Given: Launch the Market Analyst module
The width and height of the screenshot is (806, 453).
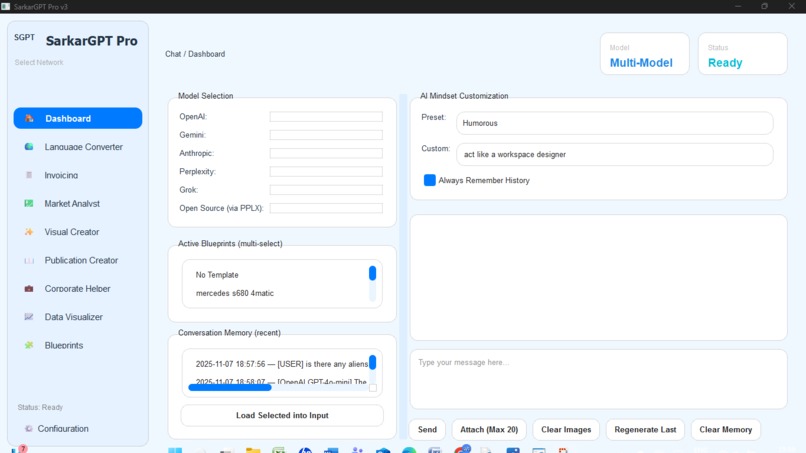Looking at the screenshot, I should pyautogui.click(x=78, y=204).
